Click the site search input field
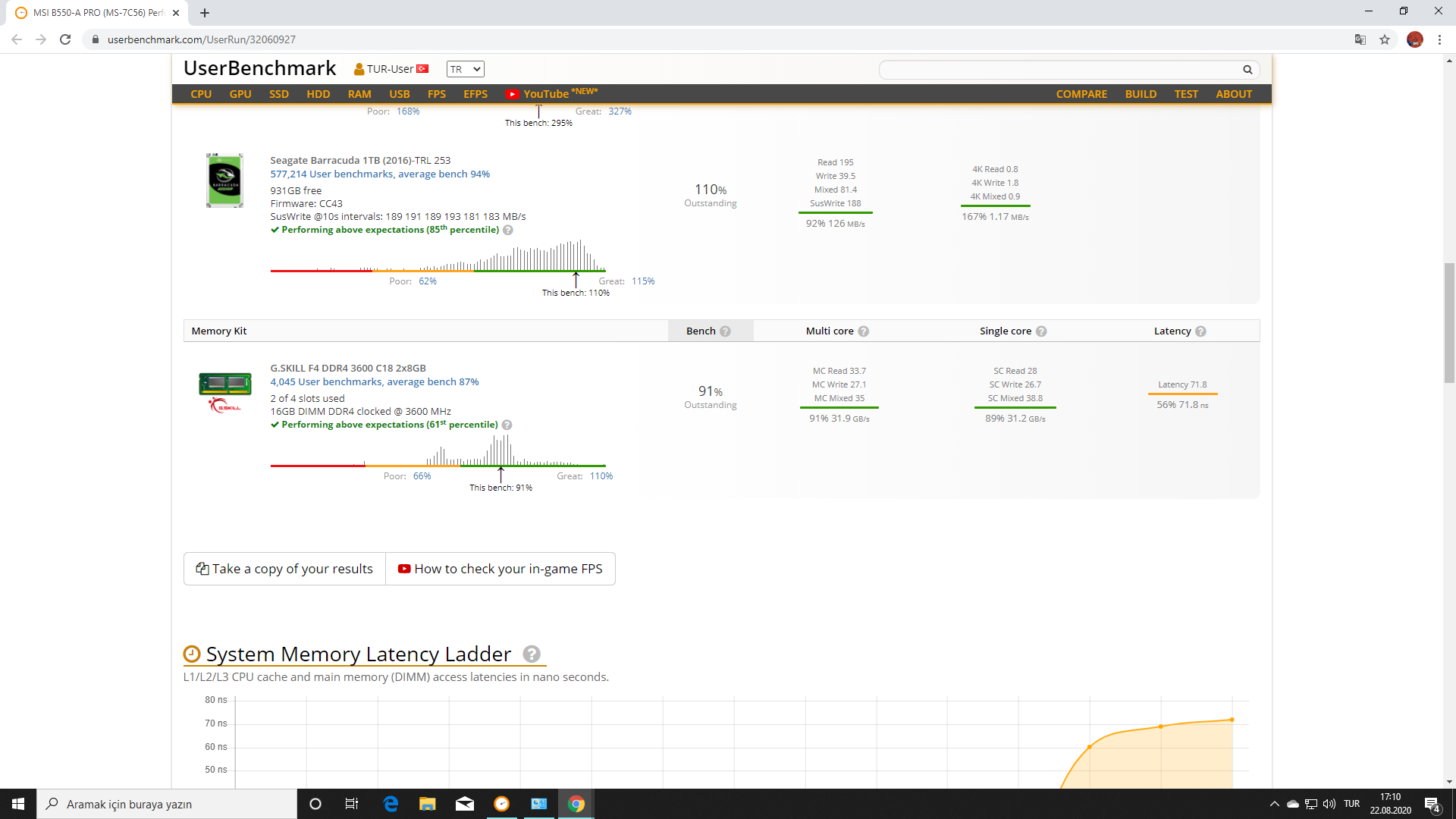Image resolution: width=1456 pixels, height=819 pixels. point(1058,70)
